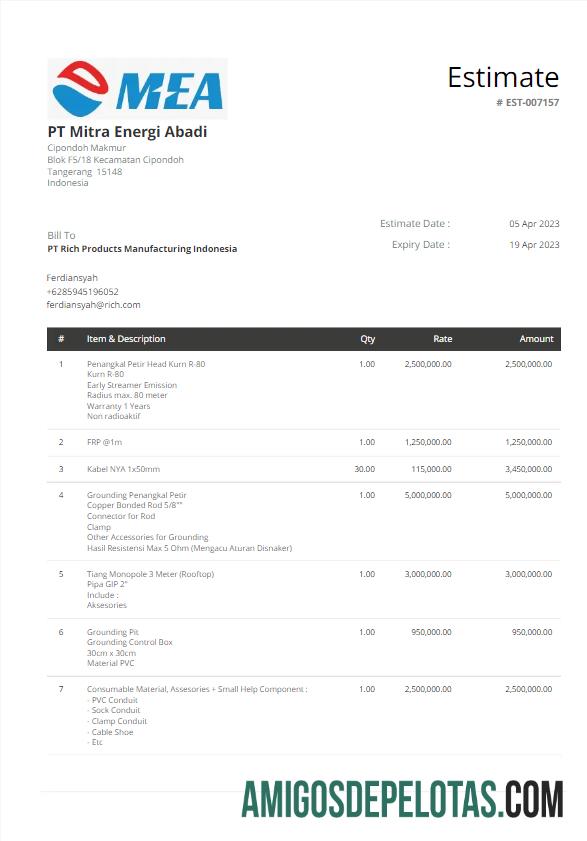Click the Item & Description column header

pyautogui.click(x=126, y=339)
